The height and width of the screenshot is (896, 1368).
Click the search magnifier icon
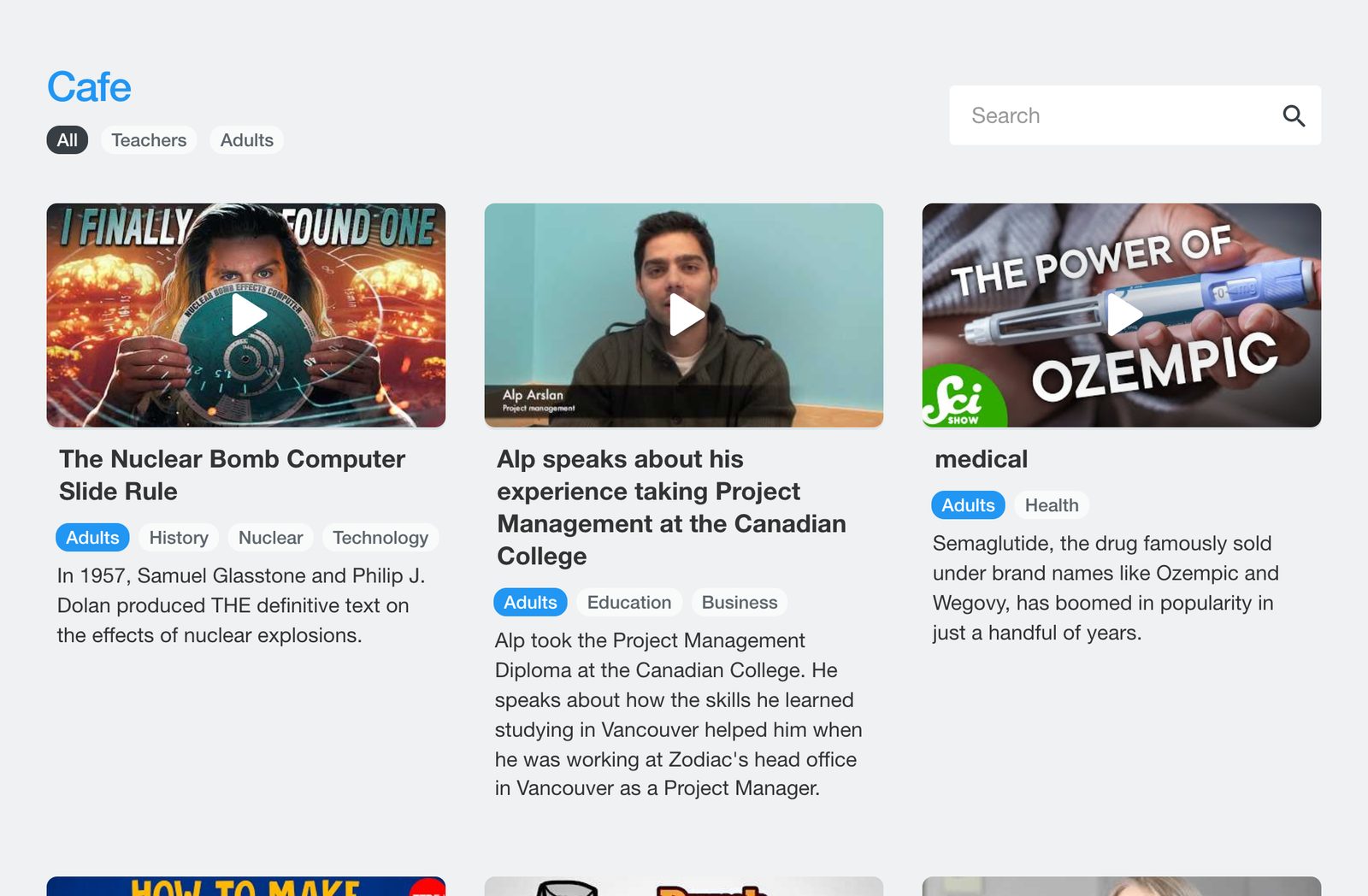[x=1294, y=115]
